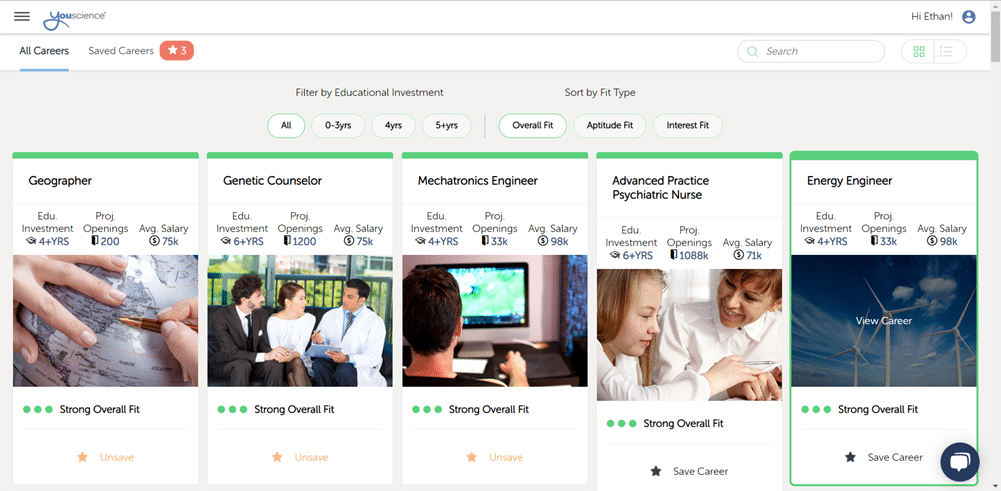Open the All Careers tab
The width and height of the screenshot is (1001, 491).
[x=44, y=51]
